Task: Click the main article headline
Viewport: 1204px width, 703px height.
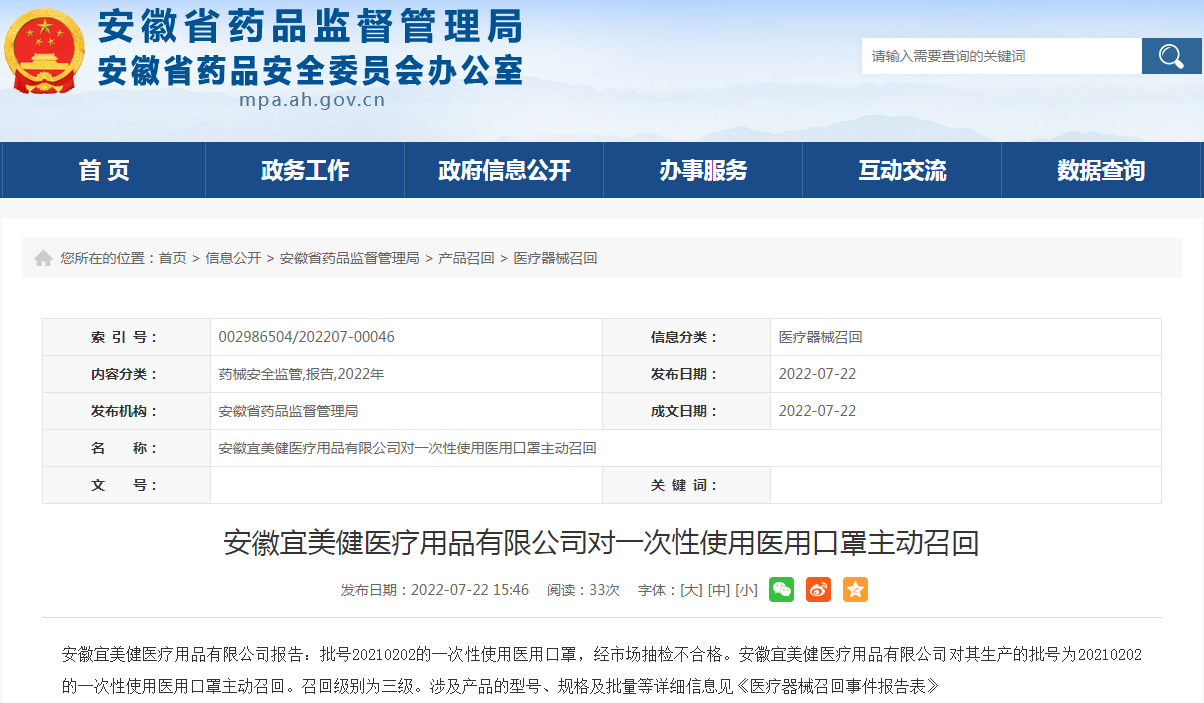Action: [x=601, y=543]
